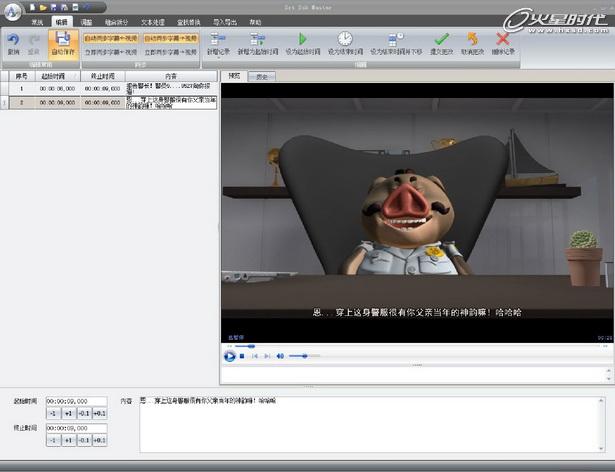Click the new file icon in quick access bar
The height and width of the screenshot is (472, 615).
tap(32, 7)
